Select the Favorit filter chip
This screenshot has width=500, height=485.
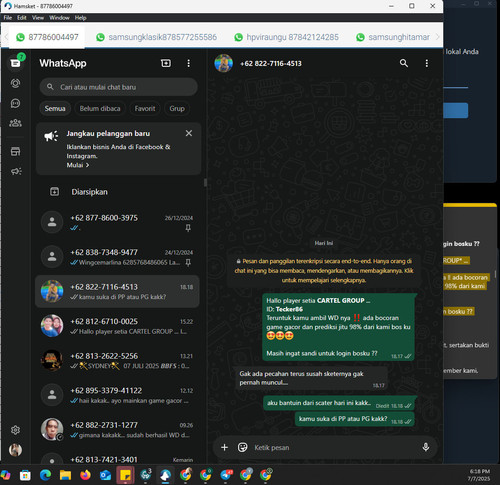(145, 108)
